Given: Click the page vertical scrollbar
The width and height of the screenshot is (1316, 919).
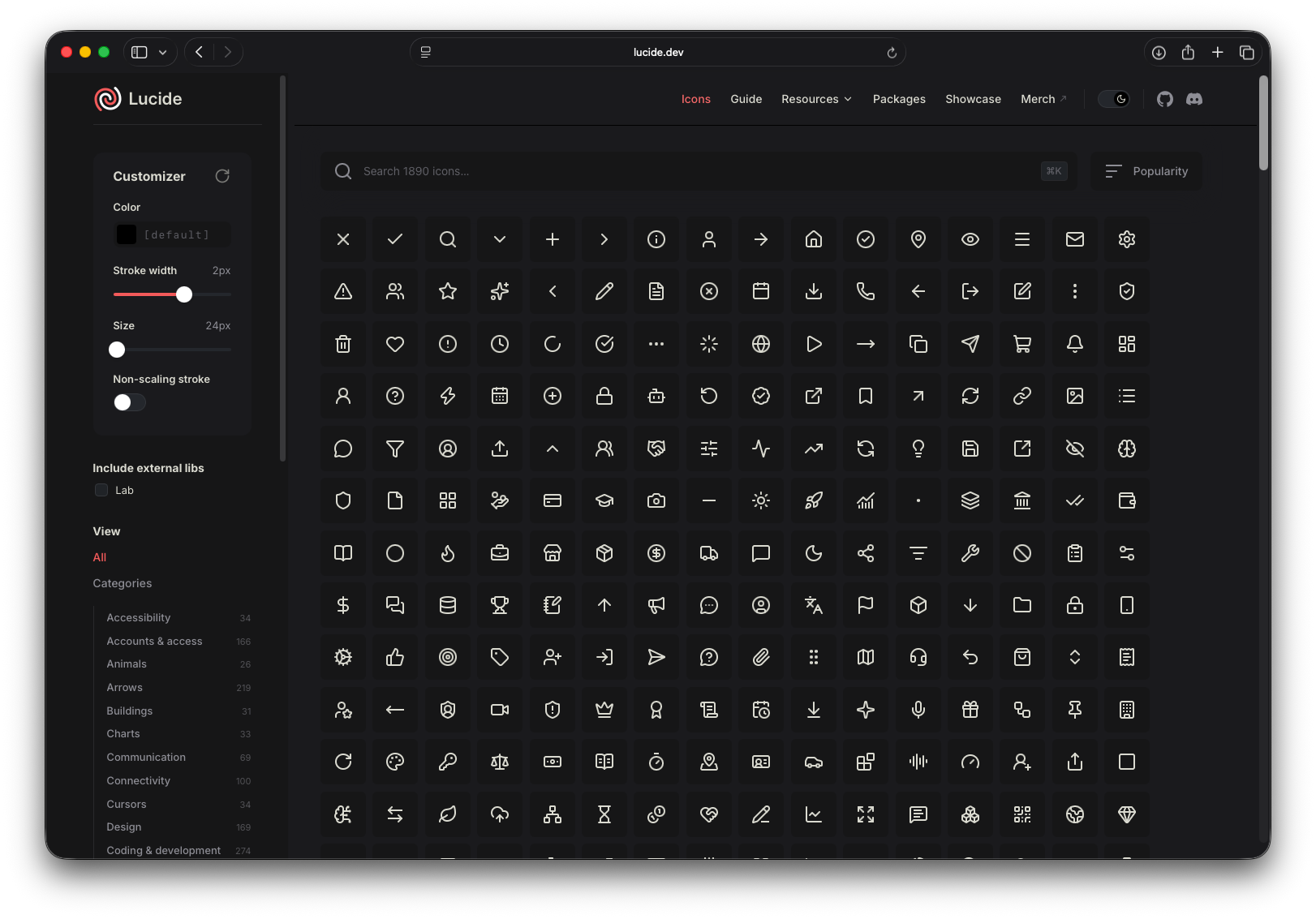Looking at the screenshot, I should pos(1263,123).
